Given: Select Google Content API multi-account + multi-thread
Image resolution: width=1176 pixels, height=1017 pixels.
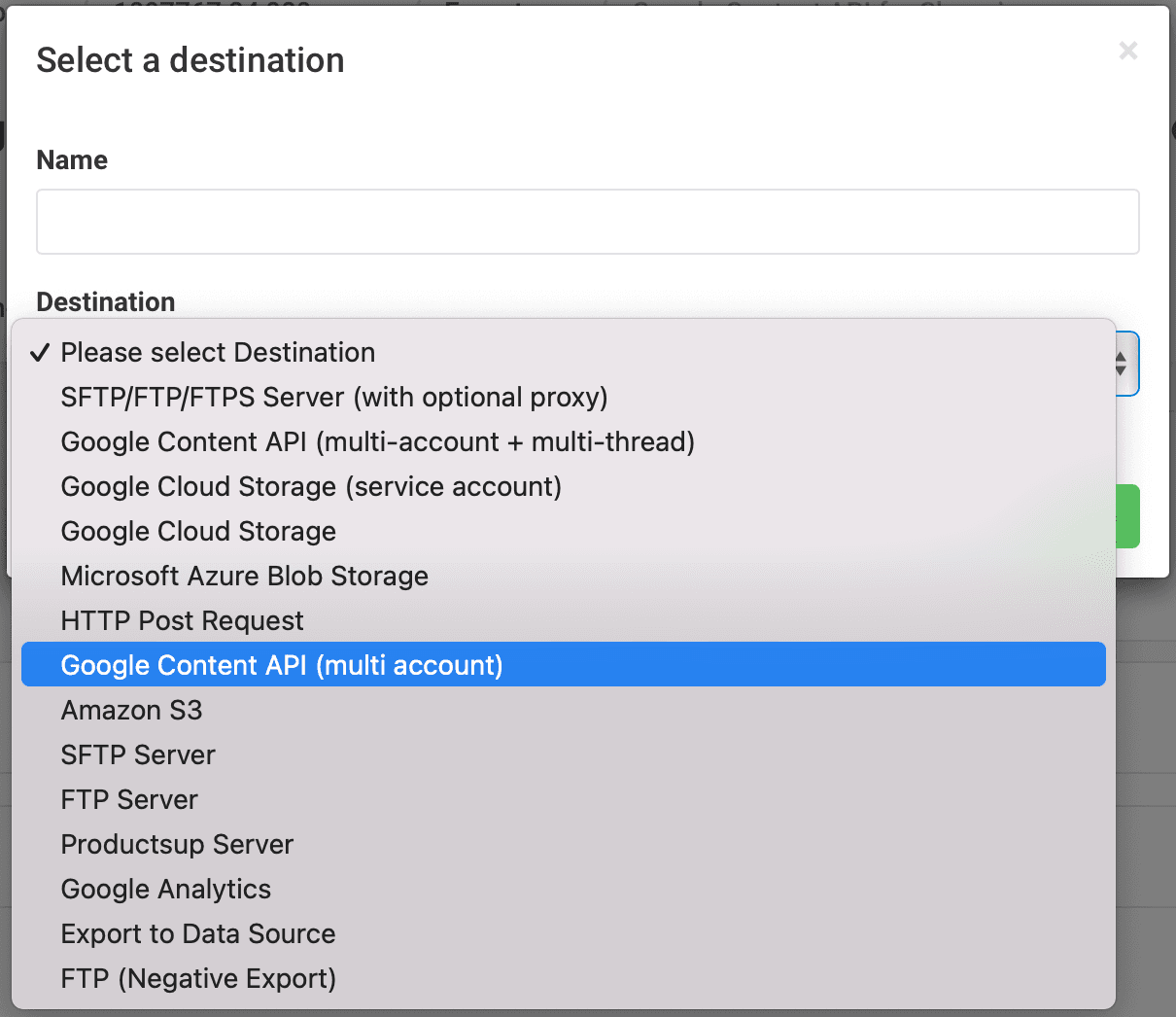Looking at the screenshot, I should pyautogui.click(x=377, y=442).
